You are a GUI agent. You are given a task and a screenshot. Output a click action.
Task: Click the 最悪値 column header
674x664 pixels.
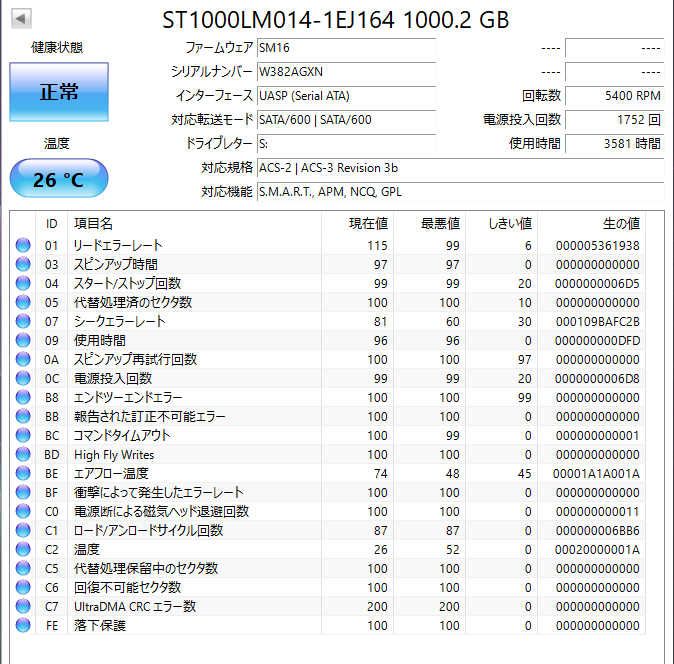pos(430,223)
